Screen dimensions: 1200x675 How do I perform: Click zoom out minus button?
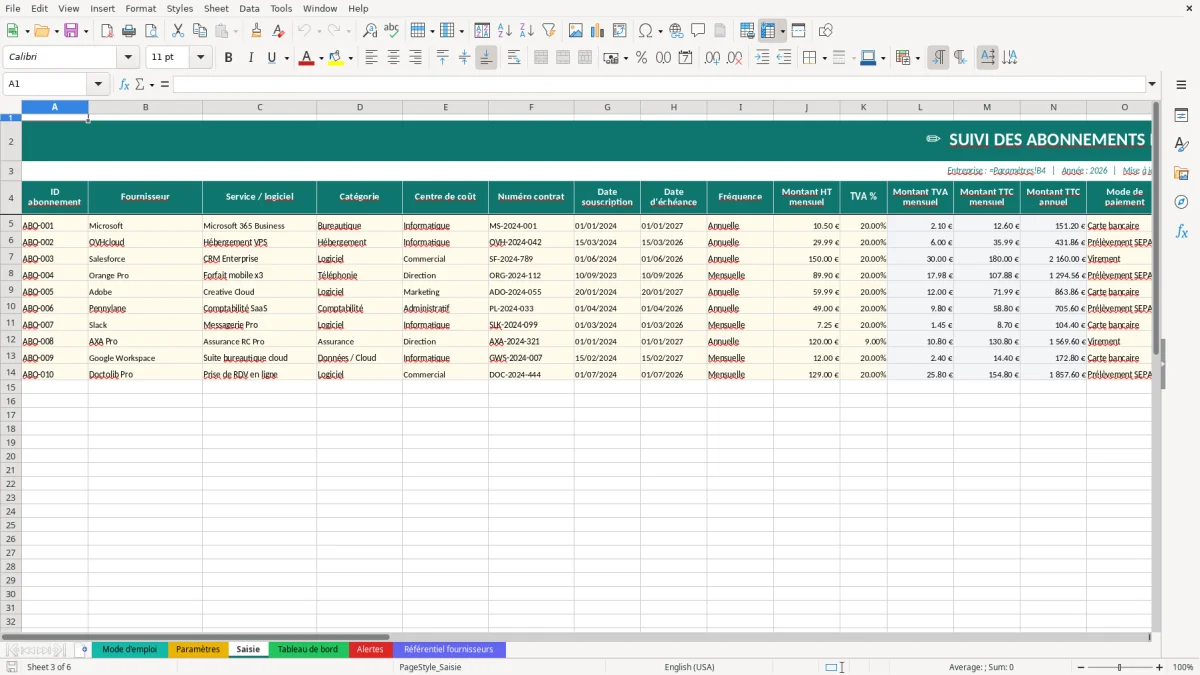(x=1080, y=667)
